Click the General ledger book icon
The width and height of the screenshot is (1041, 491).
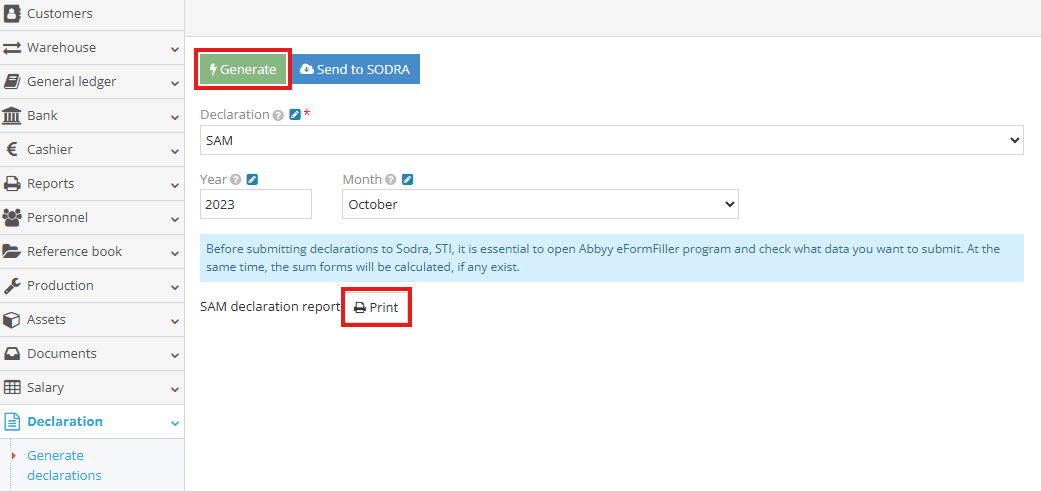12,82
